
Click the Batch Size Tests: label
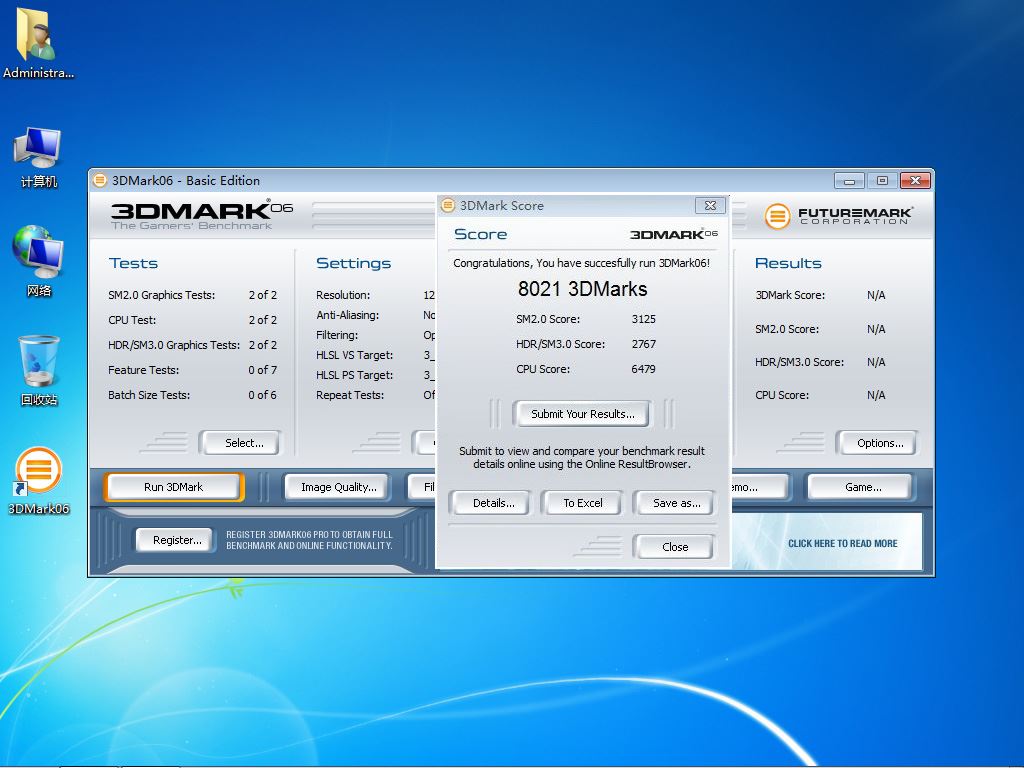(x=149, y=395)
